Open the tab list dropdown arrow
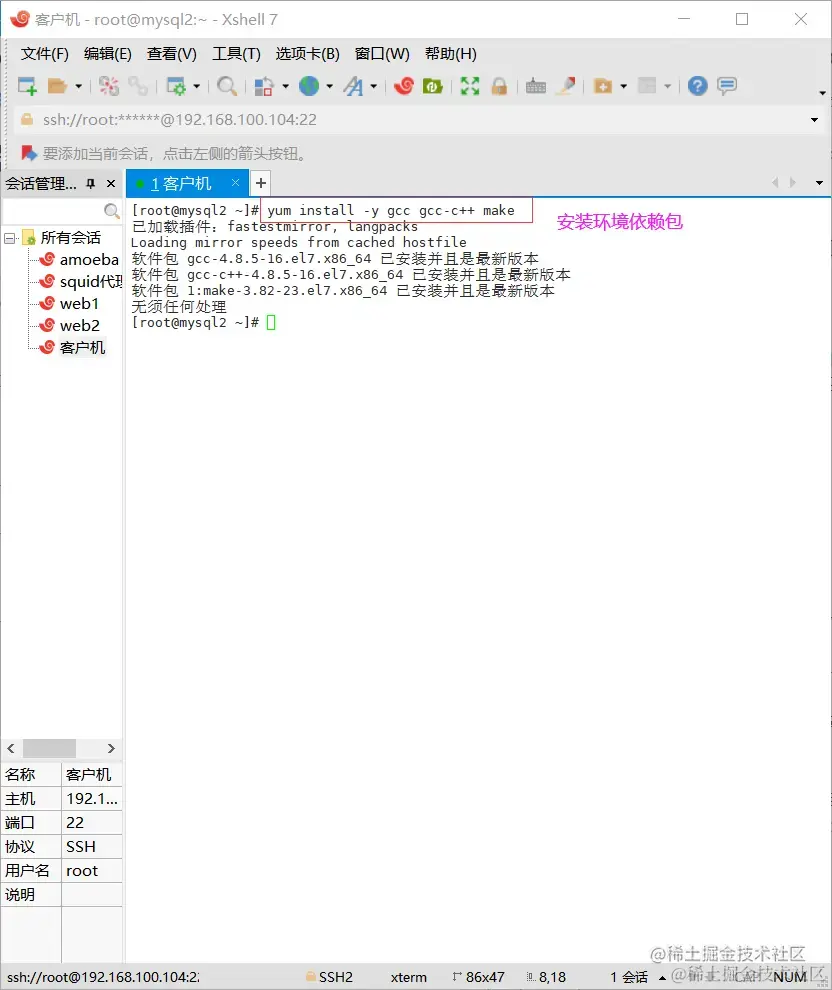 819,183
